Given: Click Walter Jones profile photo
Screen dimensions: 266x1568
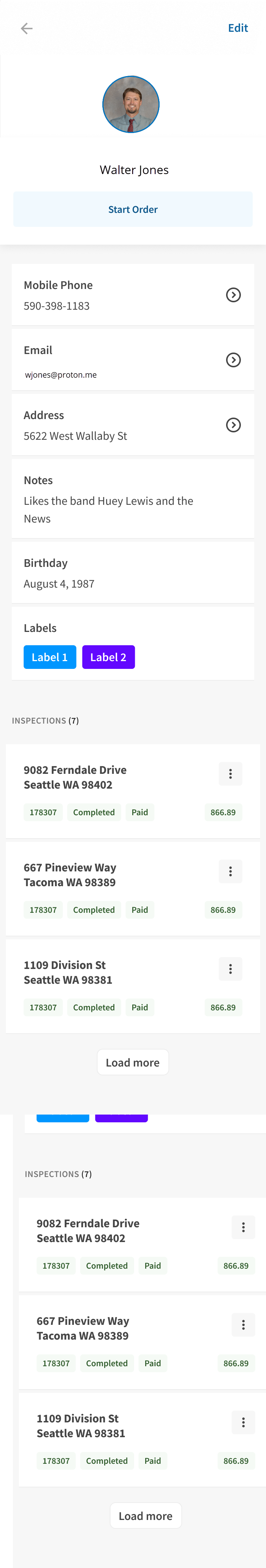Looking at the screenshot, I should pos(131,105).
